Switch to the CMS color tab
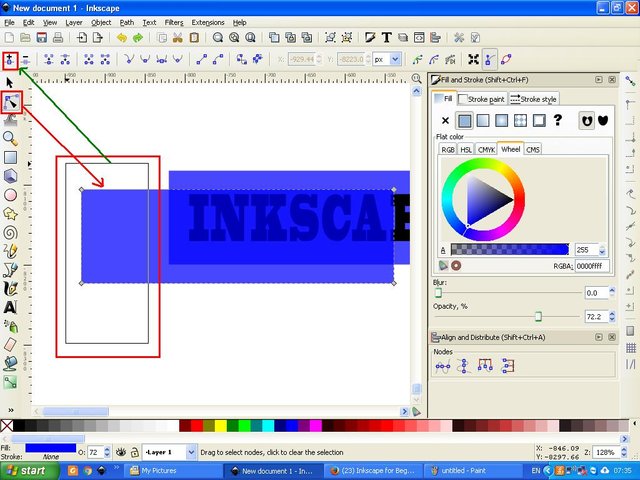640x480 pixels. point(533,150)
